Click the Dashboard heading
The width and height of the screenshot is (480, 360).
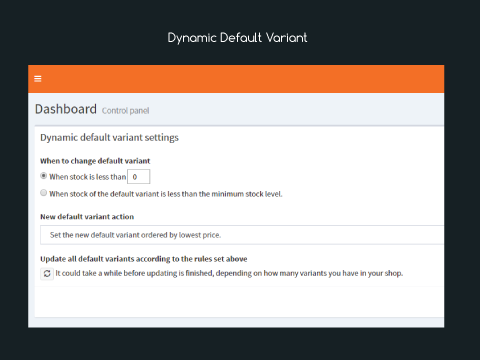tap(66, 109)
